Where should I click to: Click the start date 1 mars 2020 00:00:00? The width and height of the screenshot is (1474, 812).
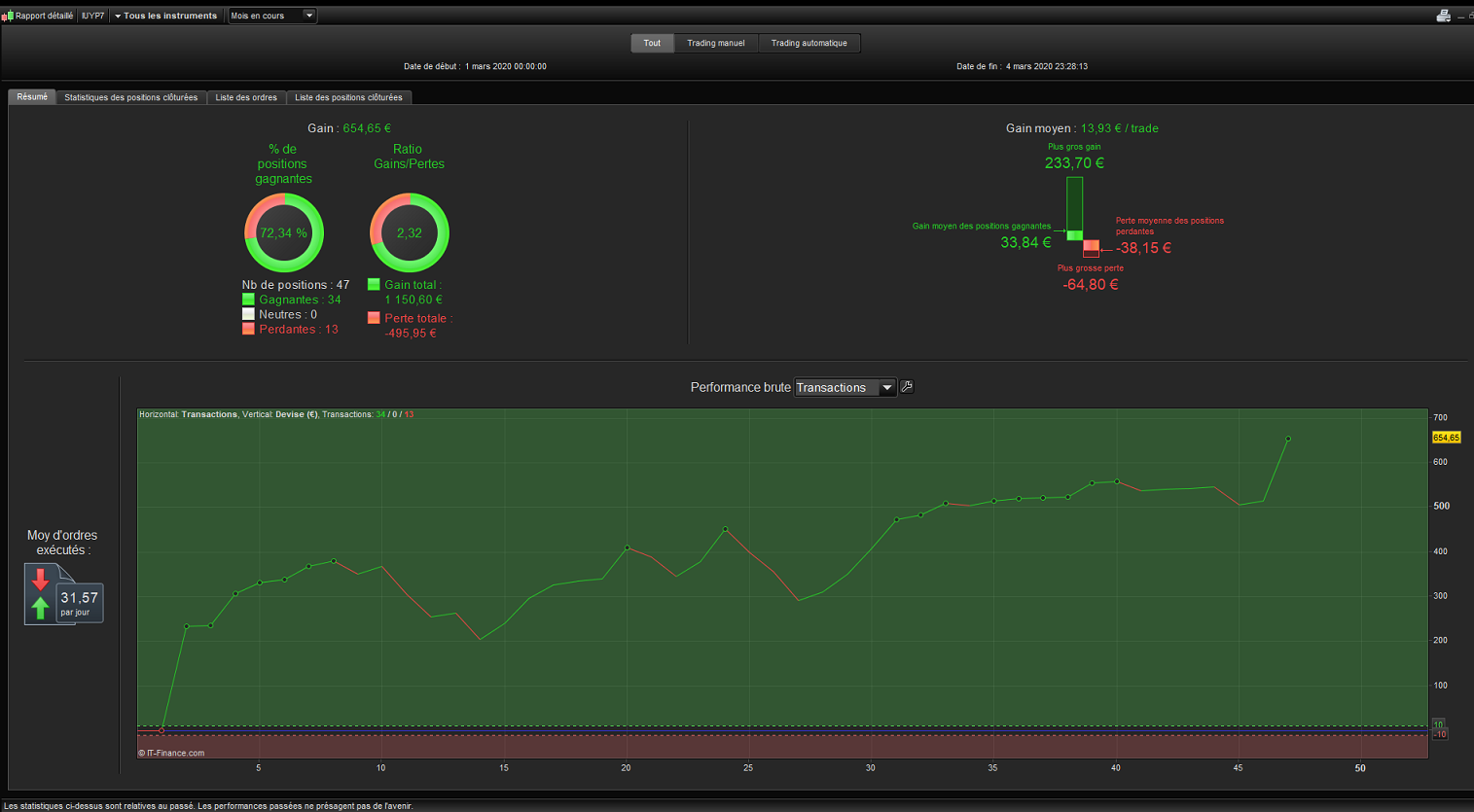506,66
